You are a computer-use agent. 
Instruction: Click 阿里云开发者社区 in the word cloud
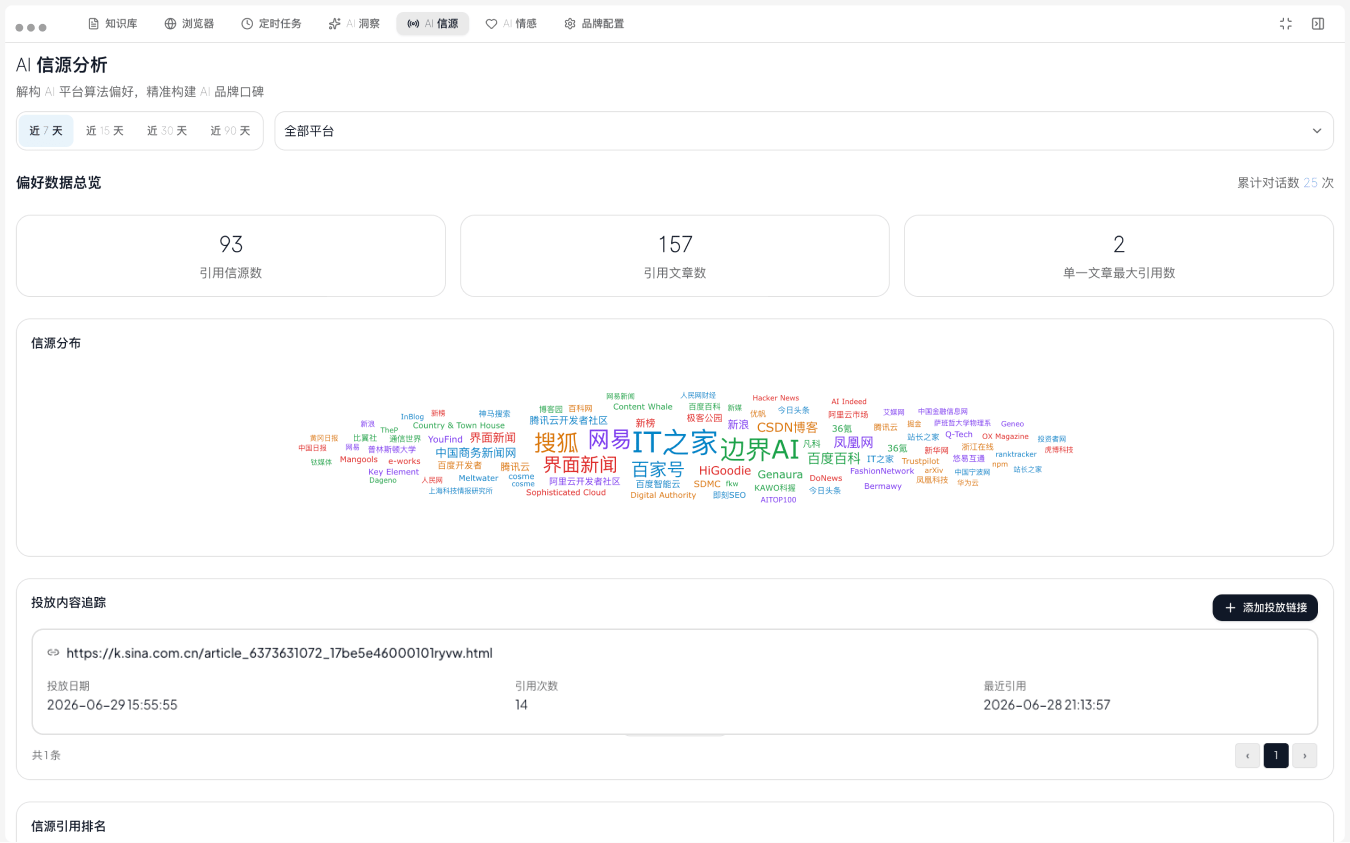pyautogui.click(x=585, y=482)
